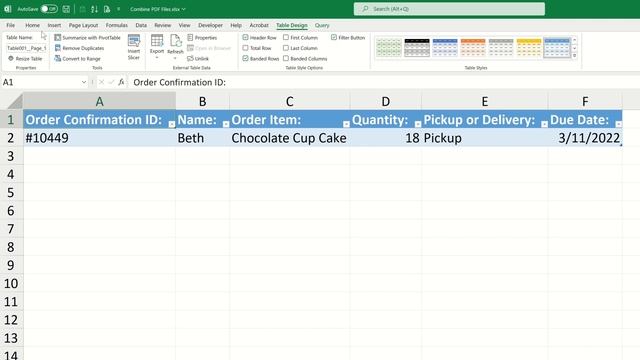Toggle Header Row checkbox
This screenshot has height=360, width=640.
click(245, 37)
